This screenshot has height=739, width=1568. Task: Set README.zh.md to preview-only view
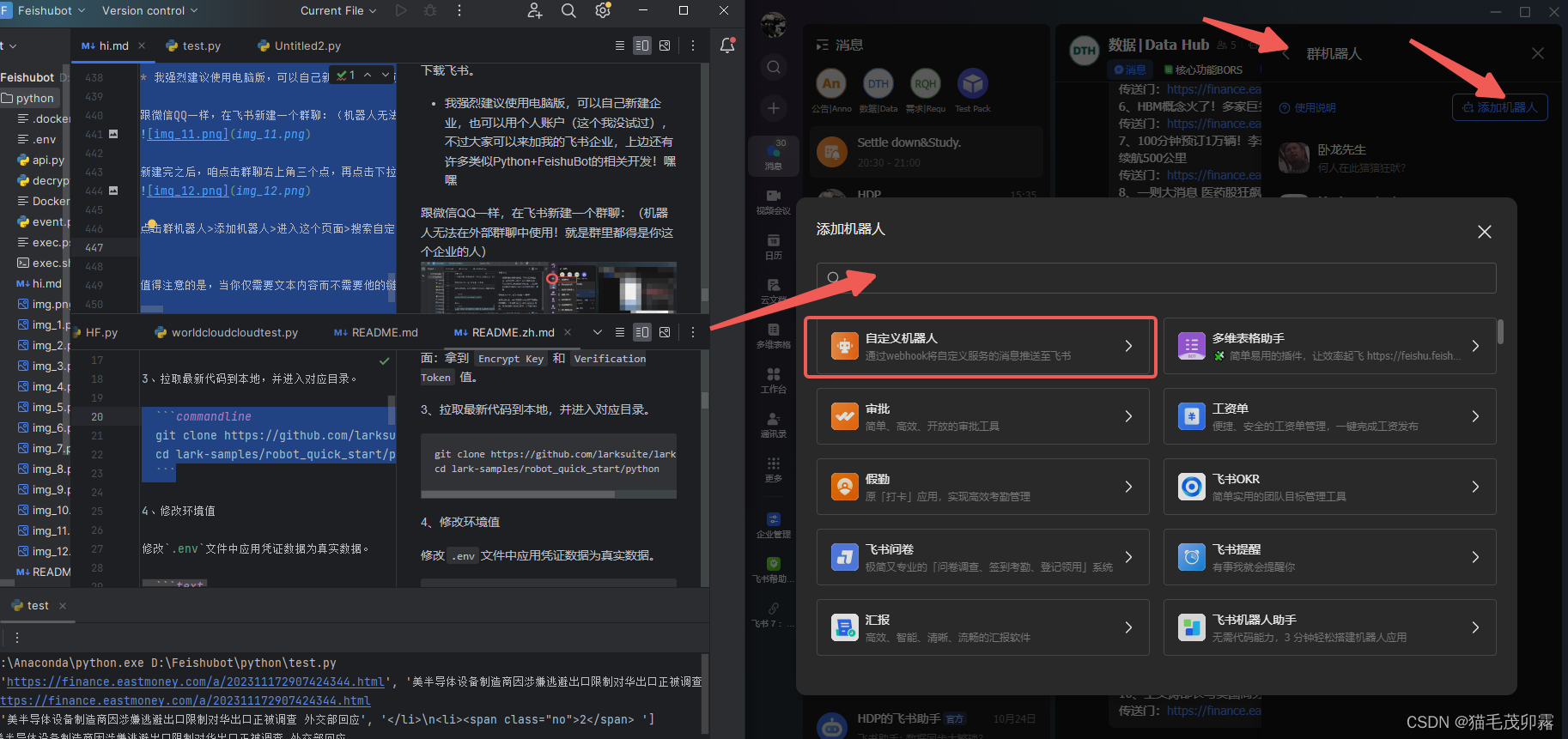[665, 332]
